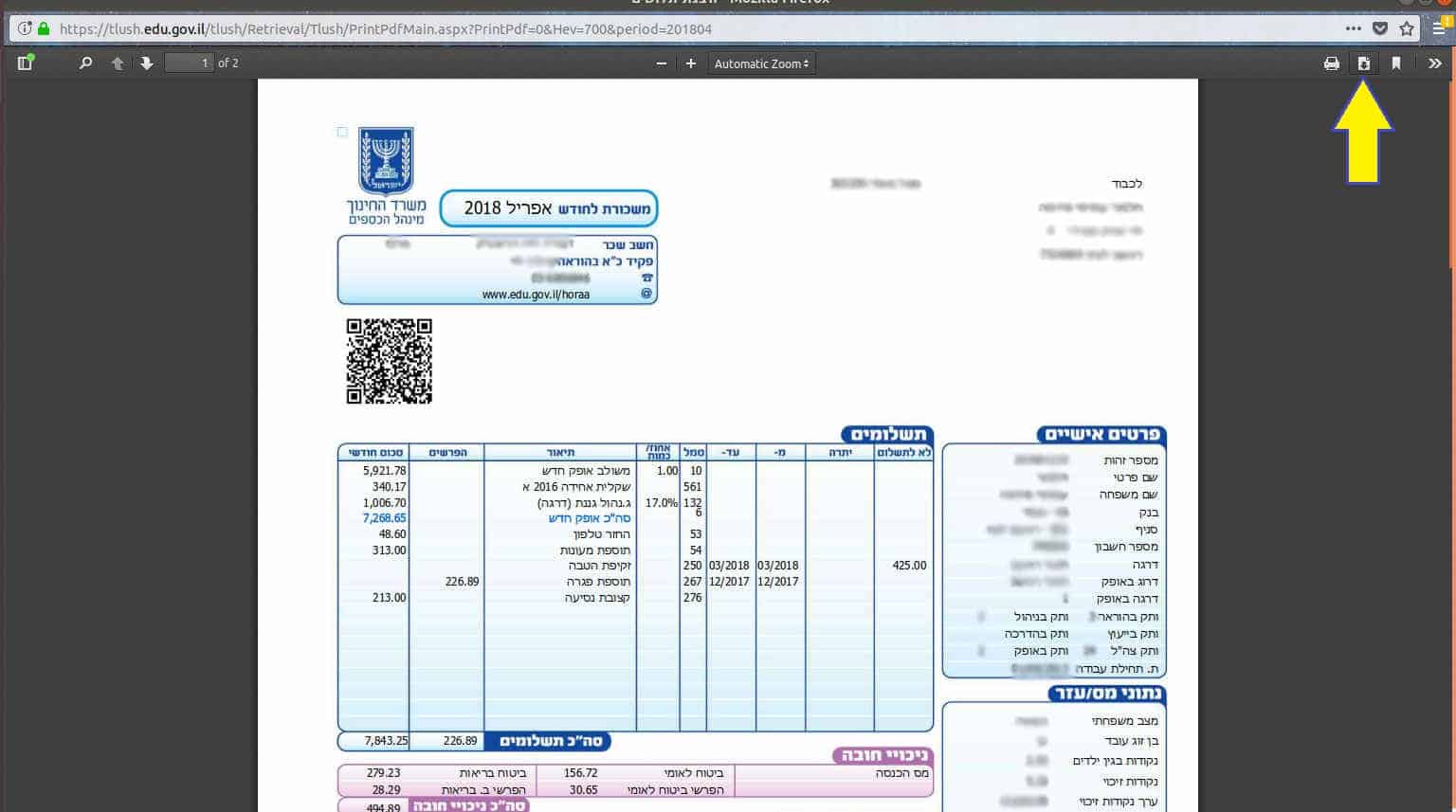Go to the previous PDF page
Viewport: 1456px width, 812px height.
coord(118,63)
